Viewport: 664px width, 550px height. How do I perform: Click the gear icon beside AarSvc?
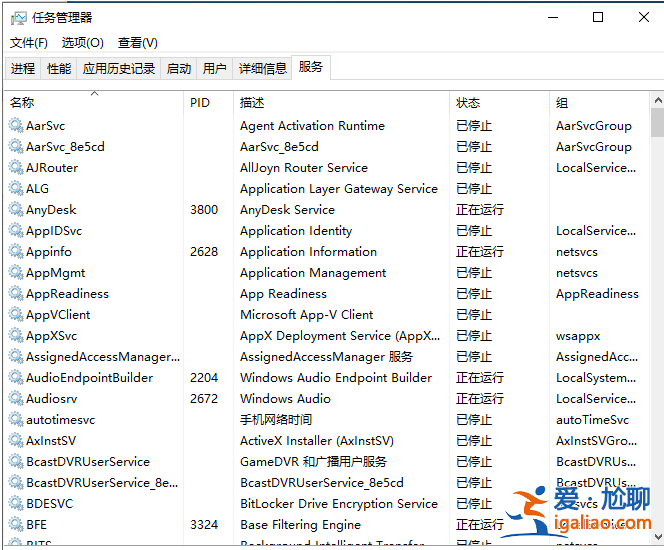(x=16, y=125)
